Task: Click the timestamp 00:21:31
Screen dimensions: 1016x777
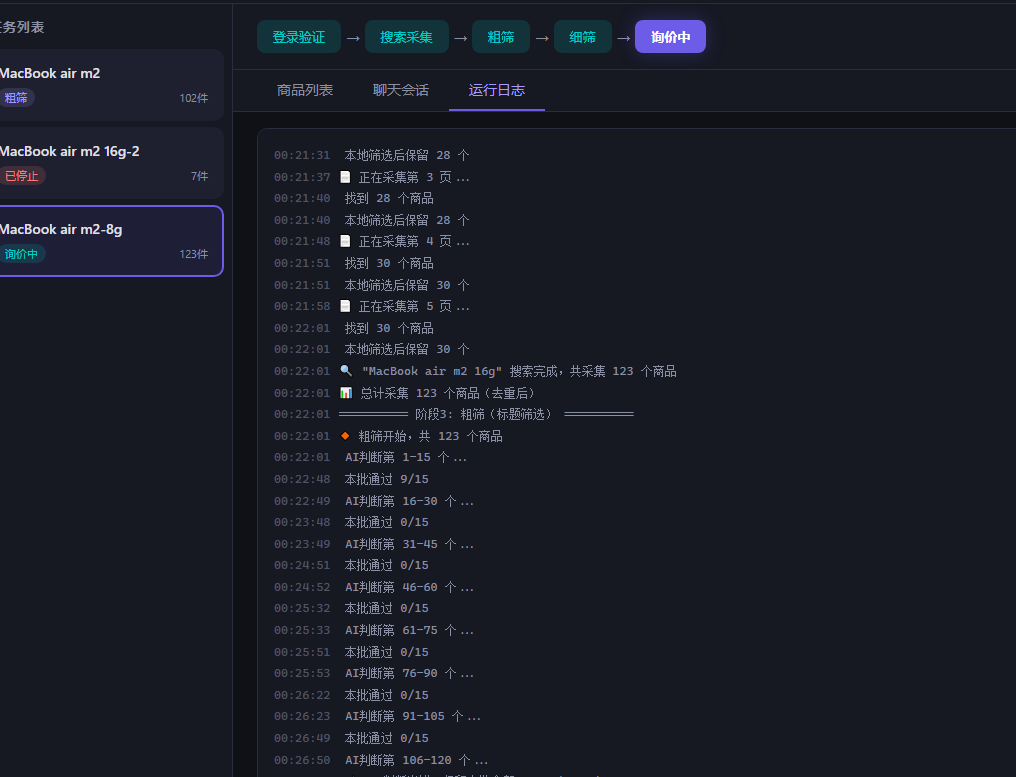Action: (302, 155)
